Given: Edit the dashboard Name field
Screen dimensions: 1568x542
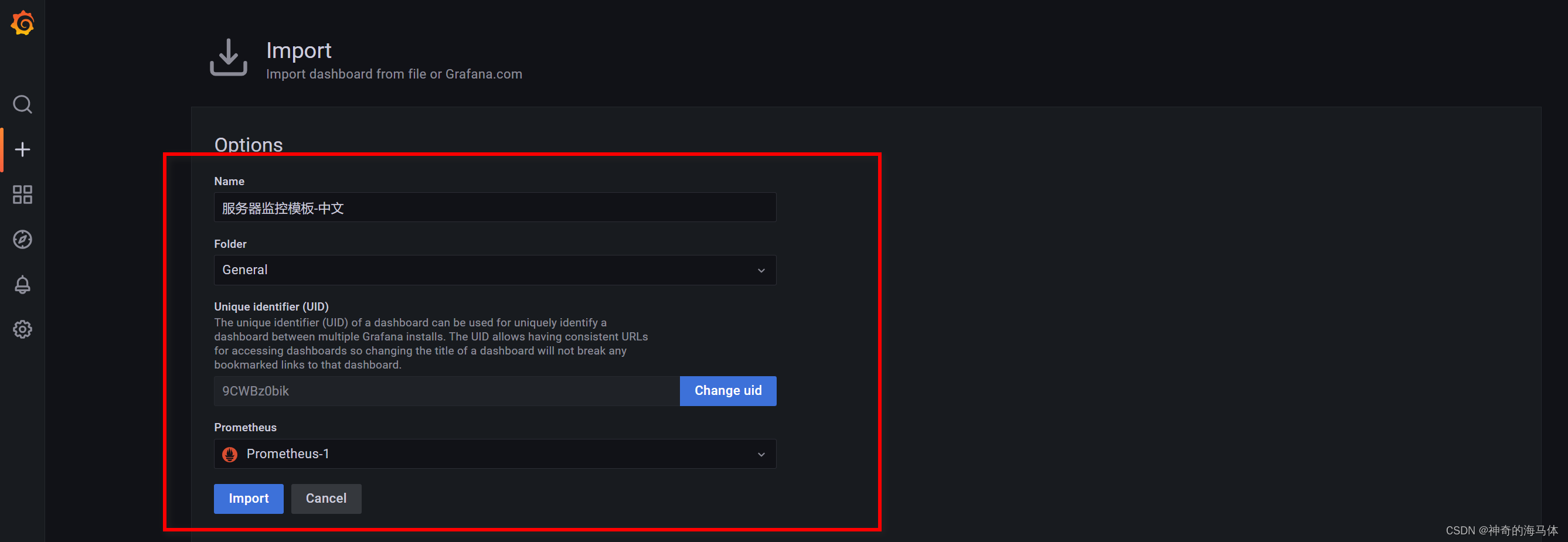Looking at the screenshot, I should (495, 207).
